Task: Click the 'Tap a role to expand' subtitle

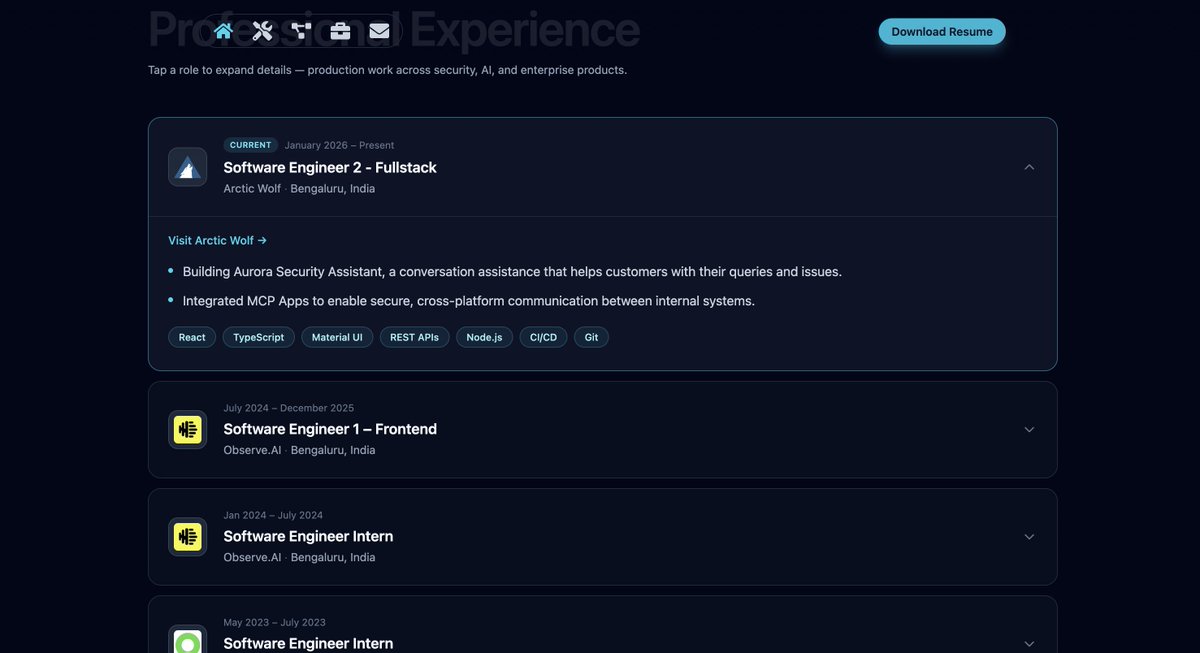Action: [388, 70]
